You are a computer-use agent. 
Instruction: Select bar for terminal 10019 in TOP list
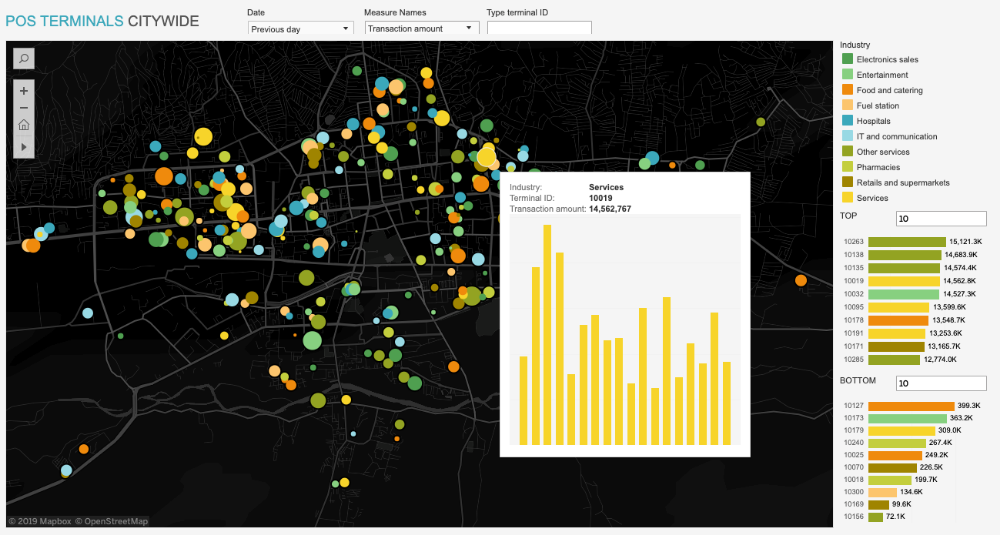click(905, 282)
